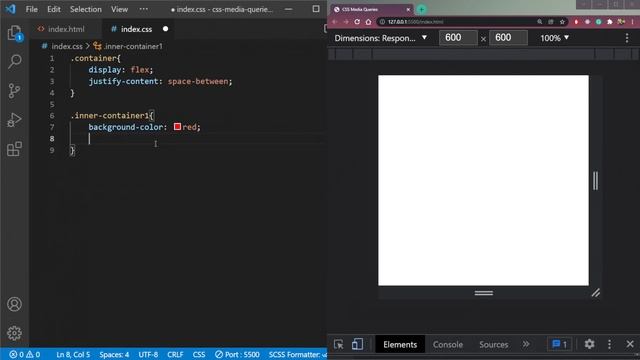Click Spaces: 4 in the status bar
Viewport: 640px width, 360px height.
click(x=114, y=354)
